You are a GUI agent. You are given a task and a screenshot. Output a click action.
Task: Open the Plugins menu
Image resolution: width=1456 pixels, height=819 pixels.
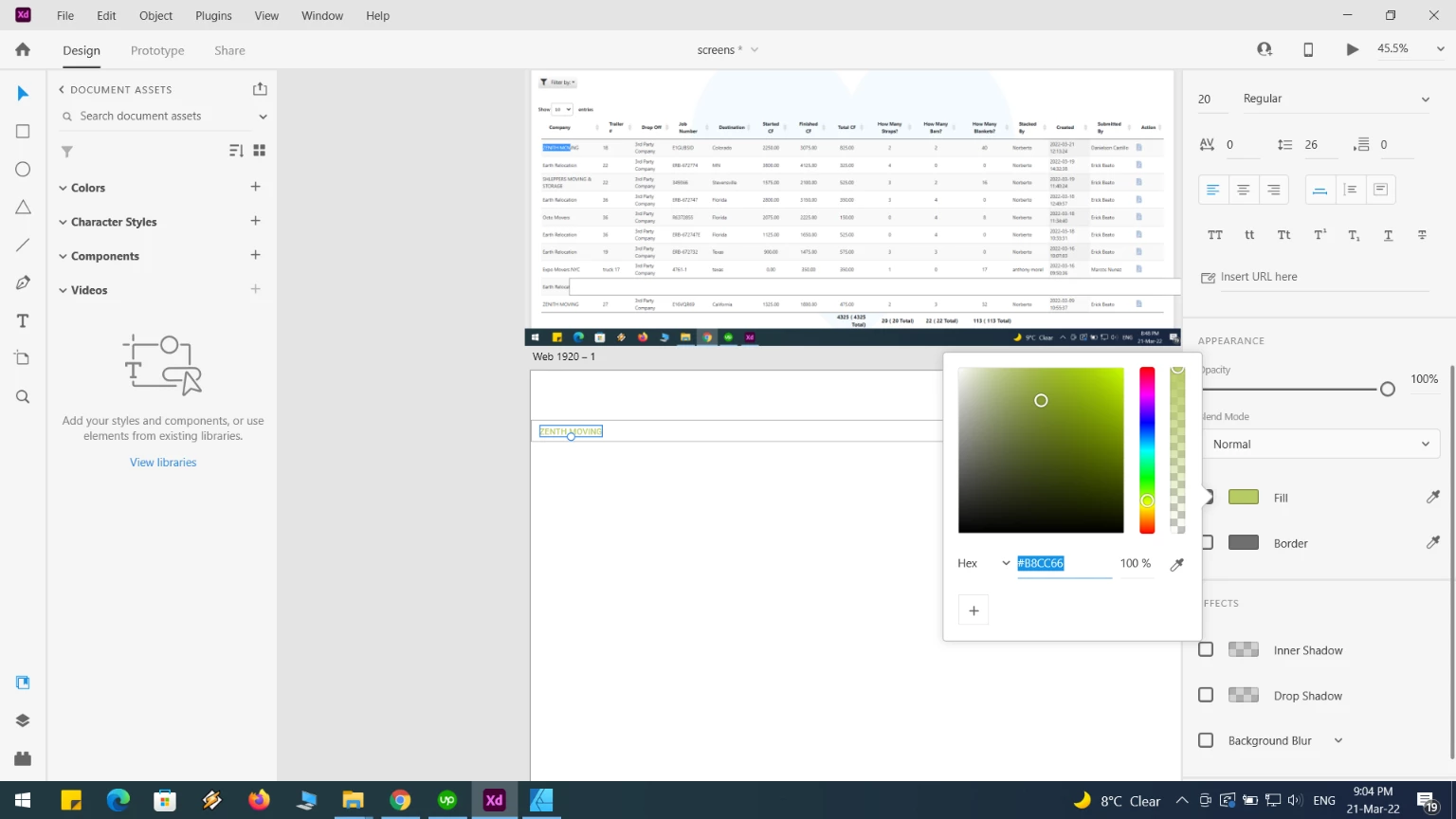click(213, 15)
